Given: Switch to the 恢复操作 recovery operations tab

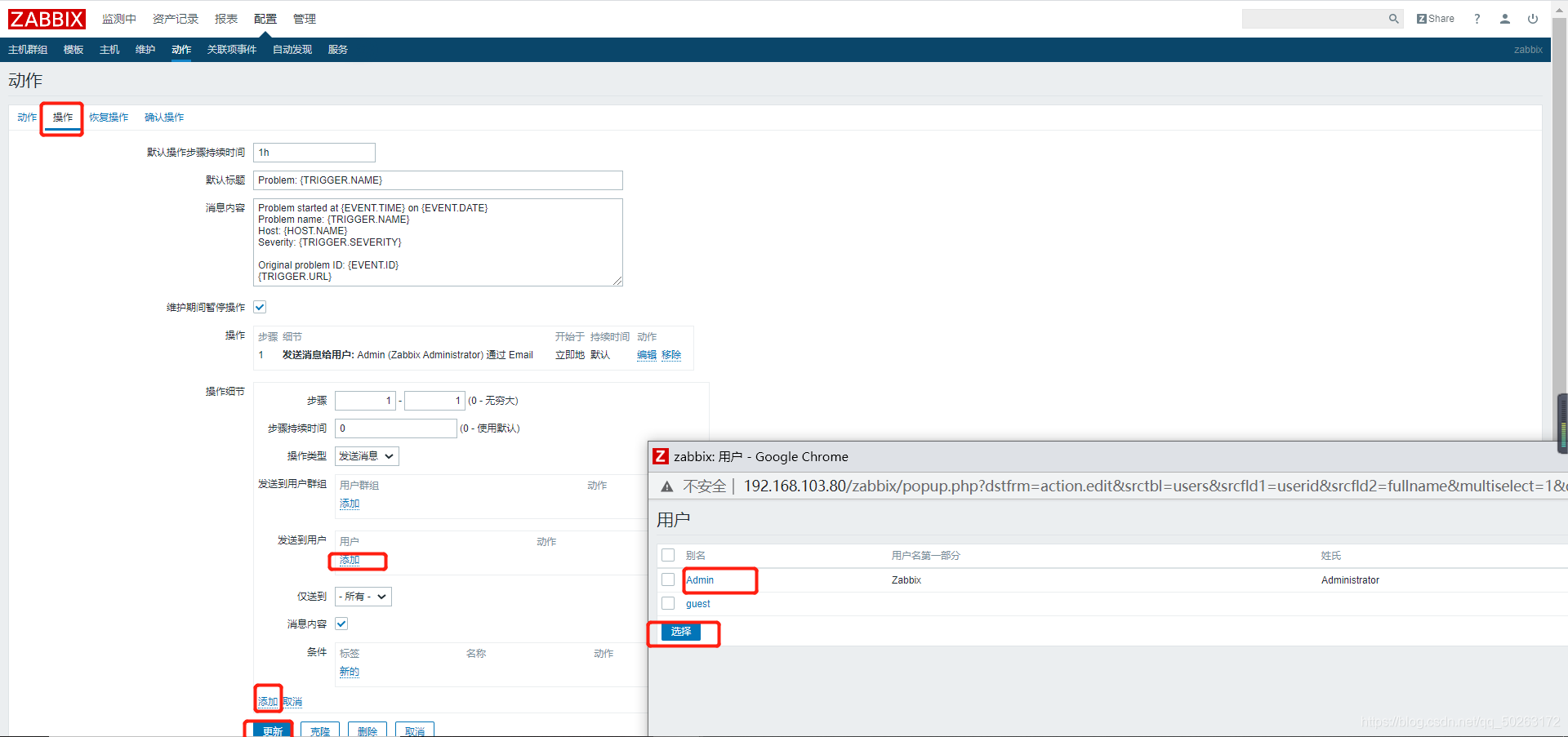Looking at the screenshot, I should click(109, 118).
